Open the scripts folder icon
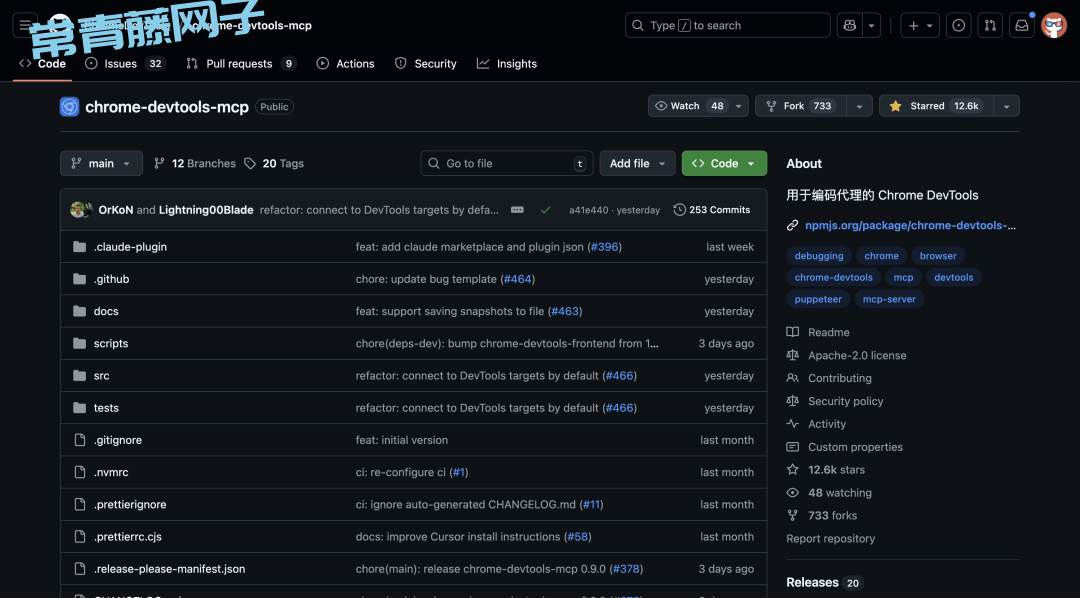 coord(79,343)
